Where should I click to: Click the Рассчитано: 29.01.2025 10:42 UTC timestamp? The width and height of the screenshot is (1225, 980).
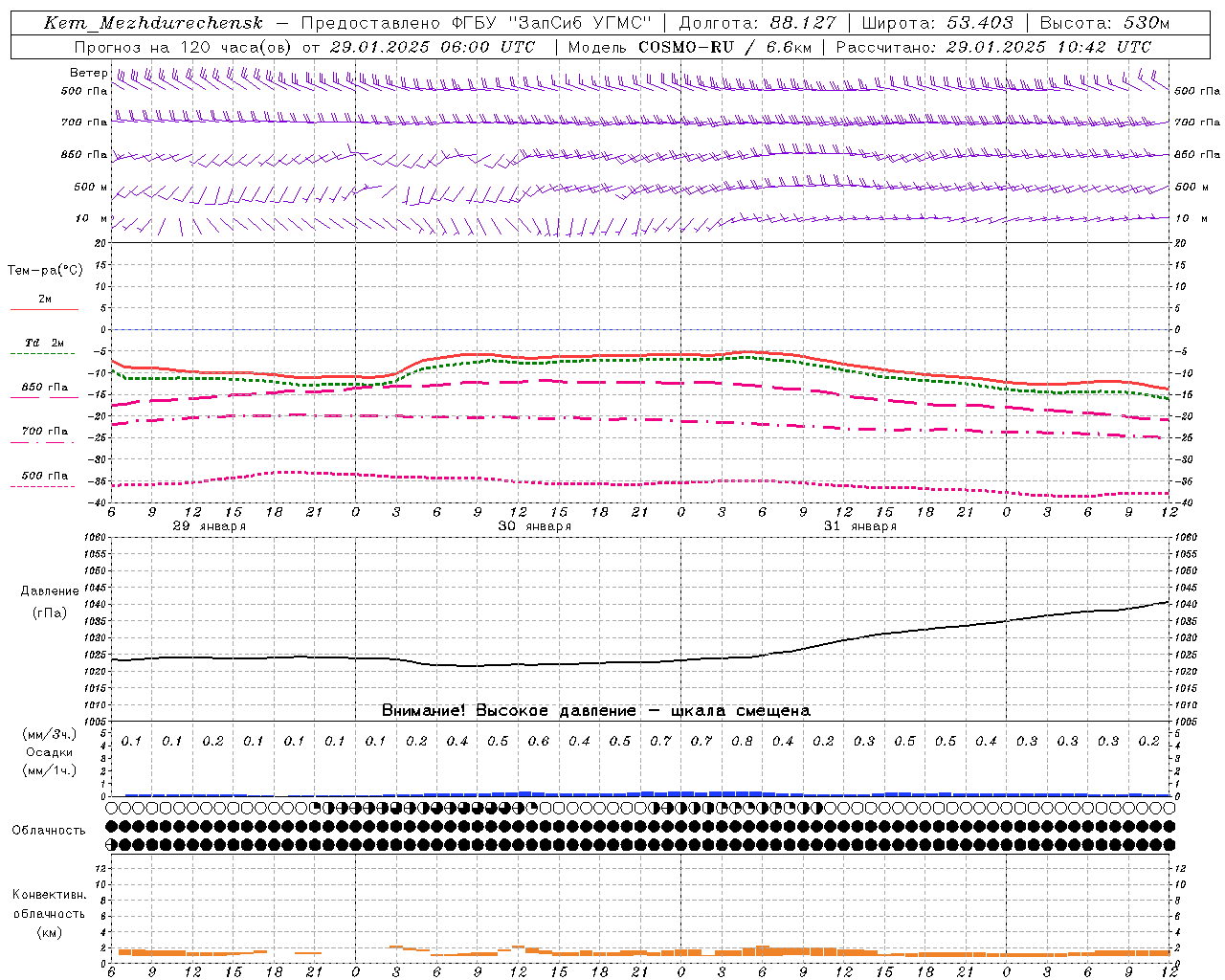[993, 47]
